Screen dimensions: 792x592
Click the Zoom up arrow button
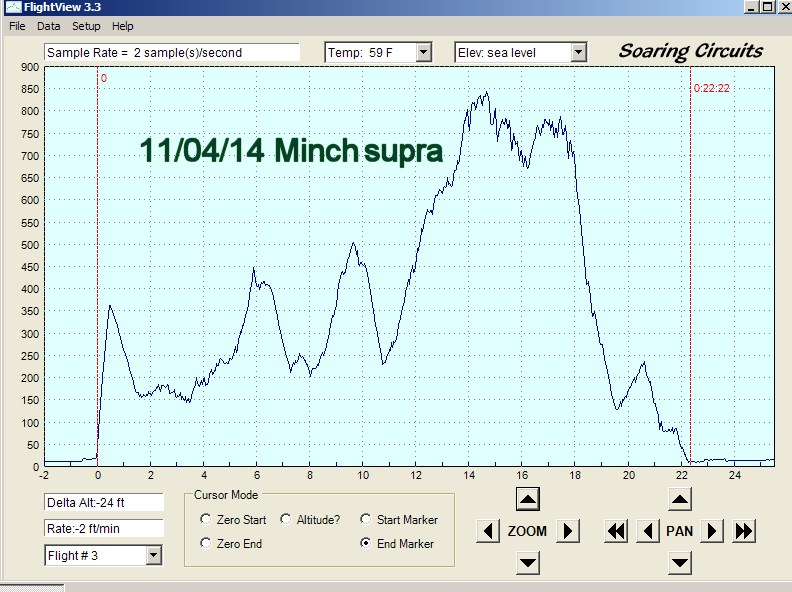point(528,499)
